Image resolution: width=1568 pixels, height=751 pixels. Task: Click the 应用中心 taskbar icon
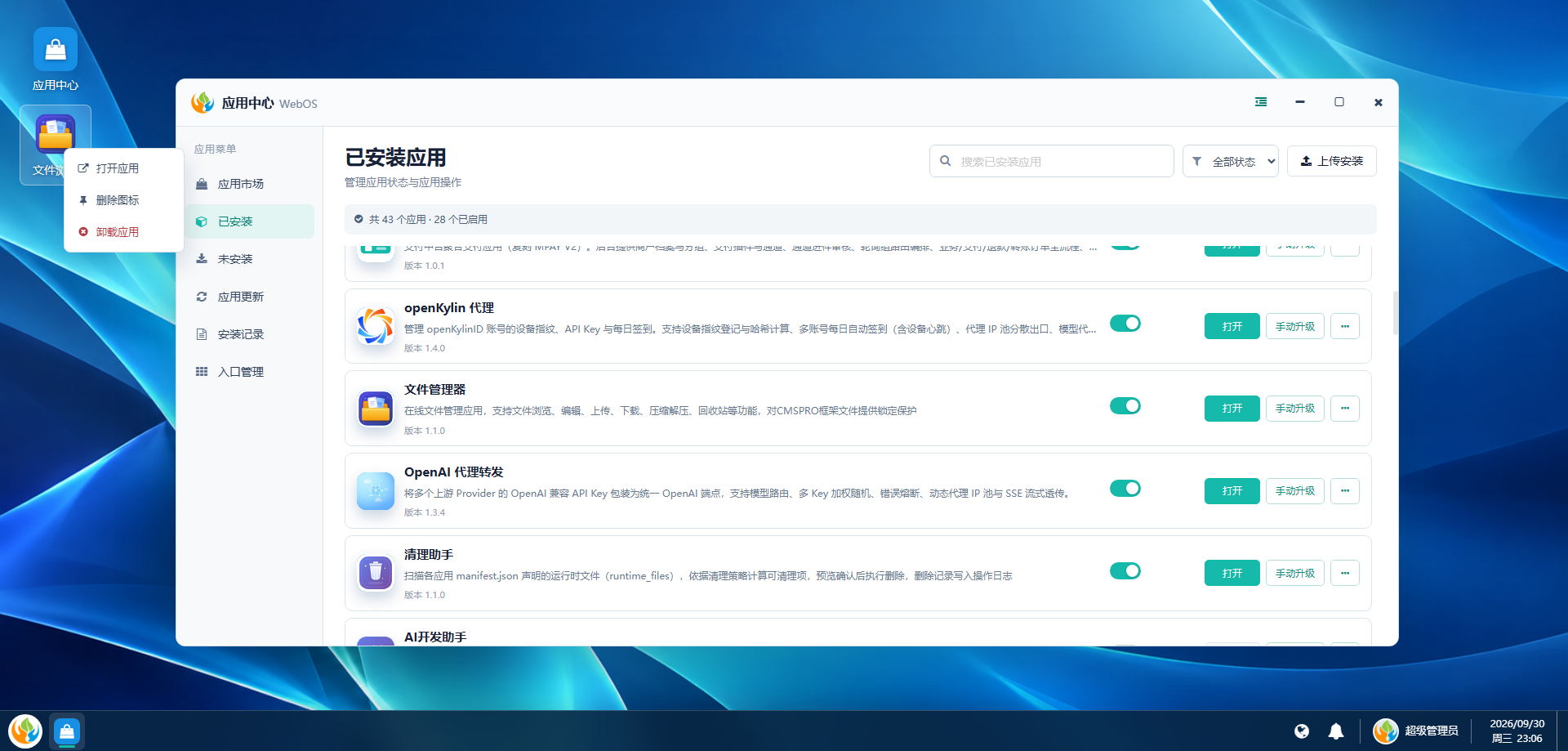pyautogui.click(x=67, y=731)
